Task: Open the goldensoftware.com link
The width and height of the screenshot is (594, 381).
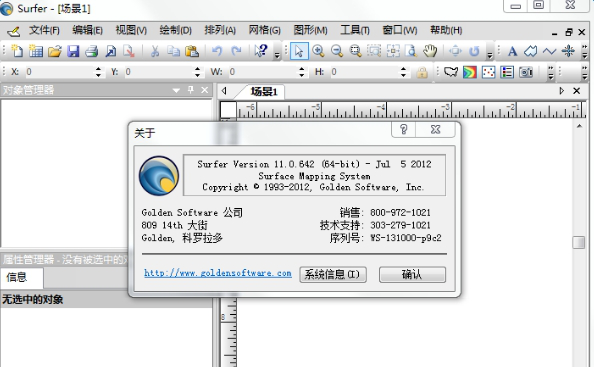Action: click(x=218, y=273)
